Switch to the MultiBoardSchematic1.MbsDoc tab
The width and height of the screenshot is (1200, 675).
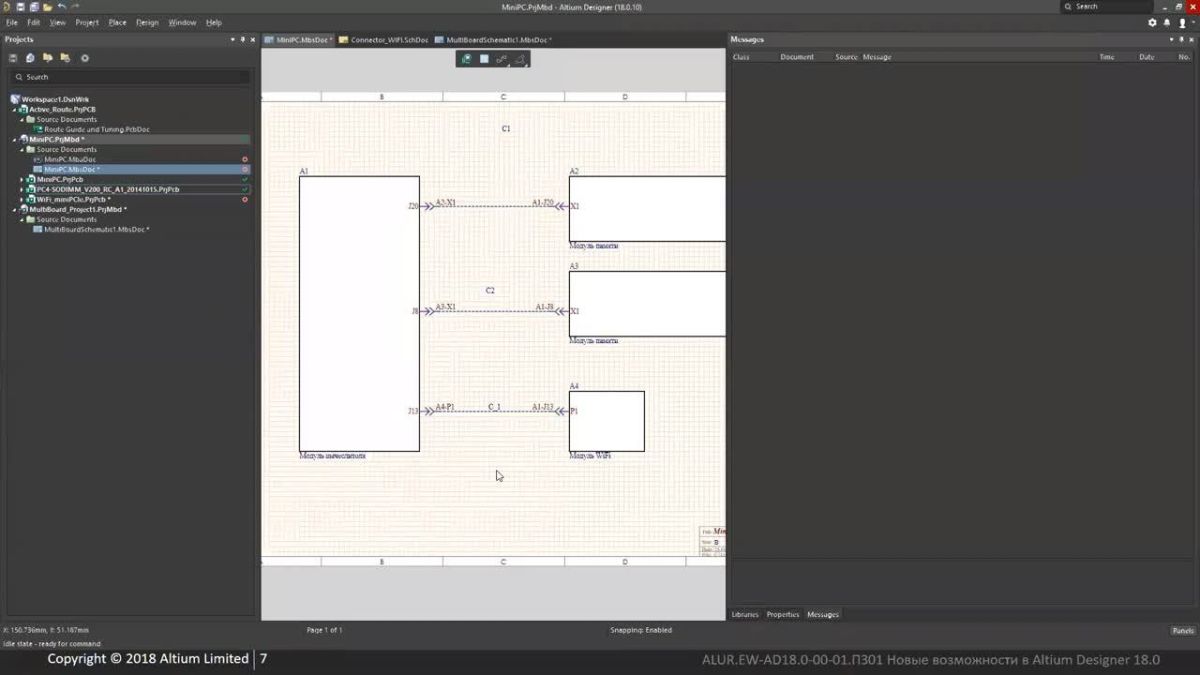[x=493, y=40]
